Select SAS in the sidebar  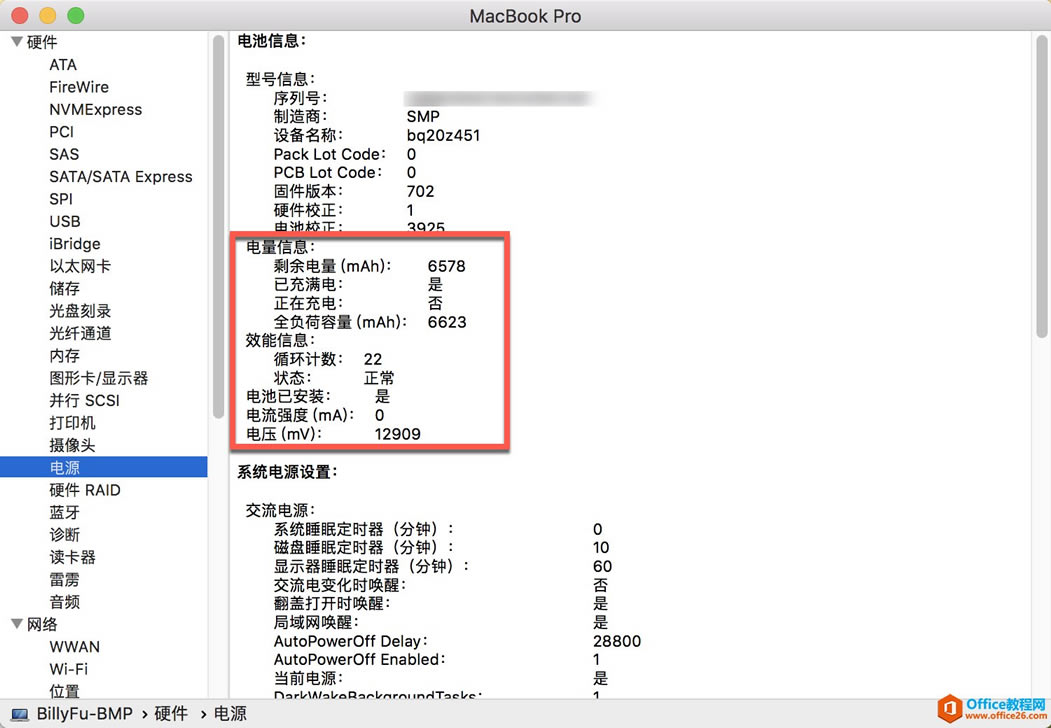point(64,154)
